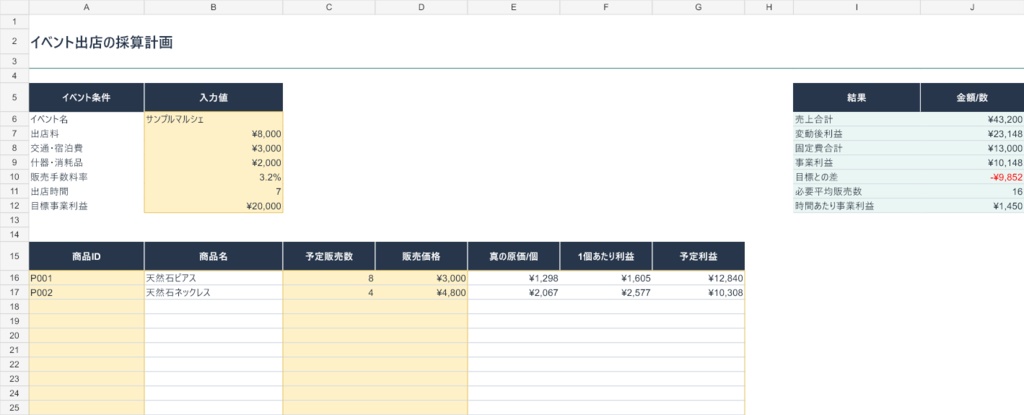Image resolution: width=1024 pixels, height=415 pixels.
Task: Click column header A
Action: [x=87, y=7]
